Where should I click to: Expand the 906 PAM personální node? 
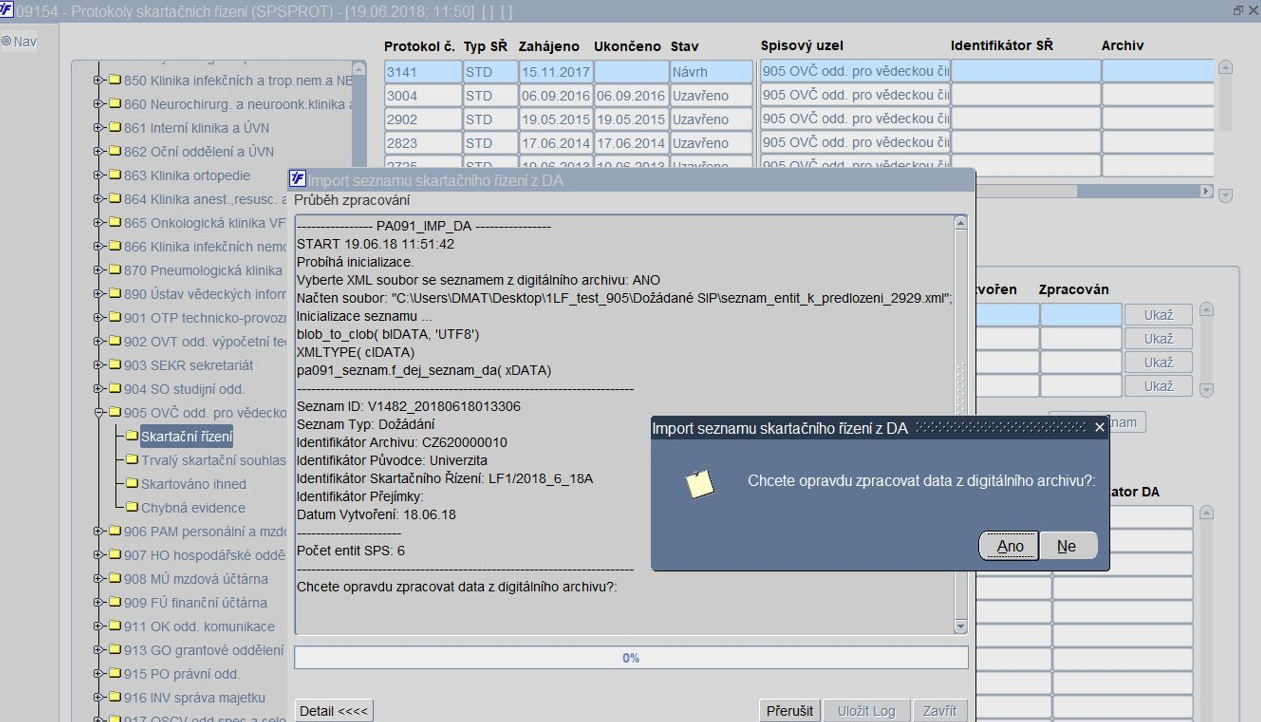pos(99,531)
